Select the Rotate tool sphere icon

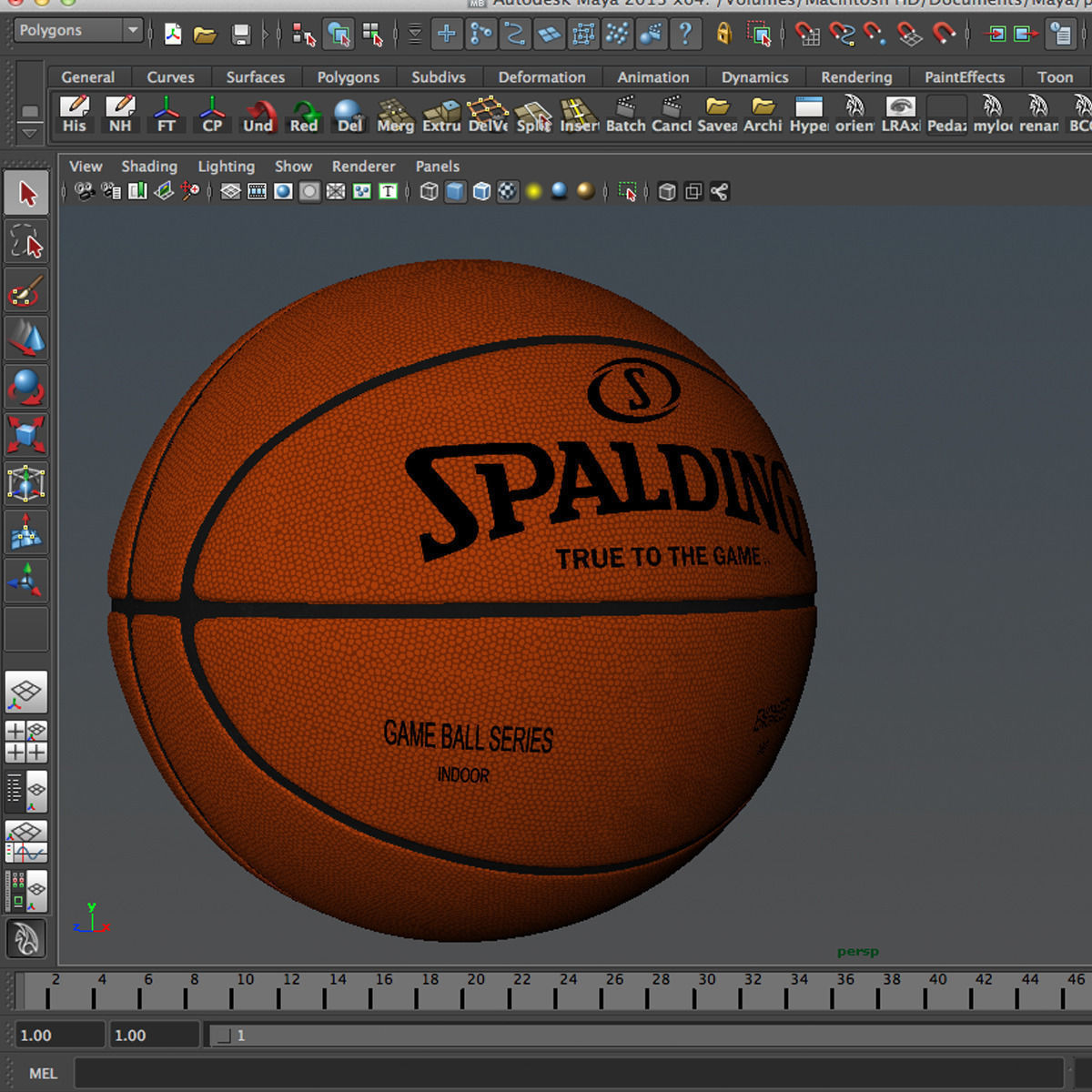(x=26, y=387)
